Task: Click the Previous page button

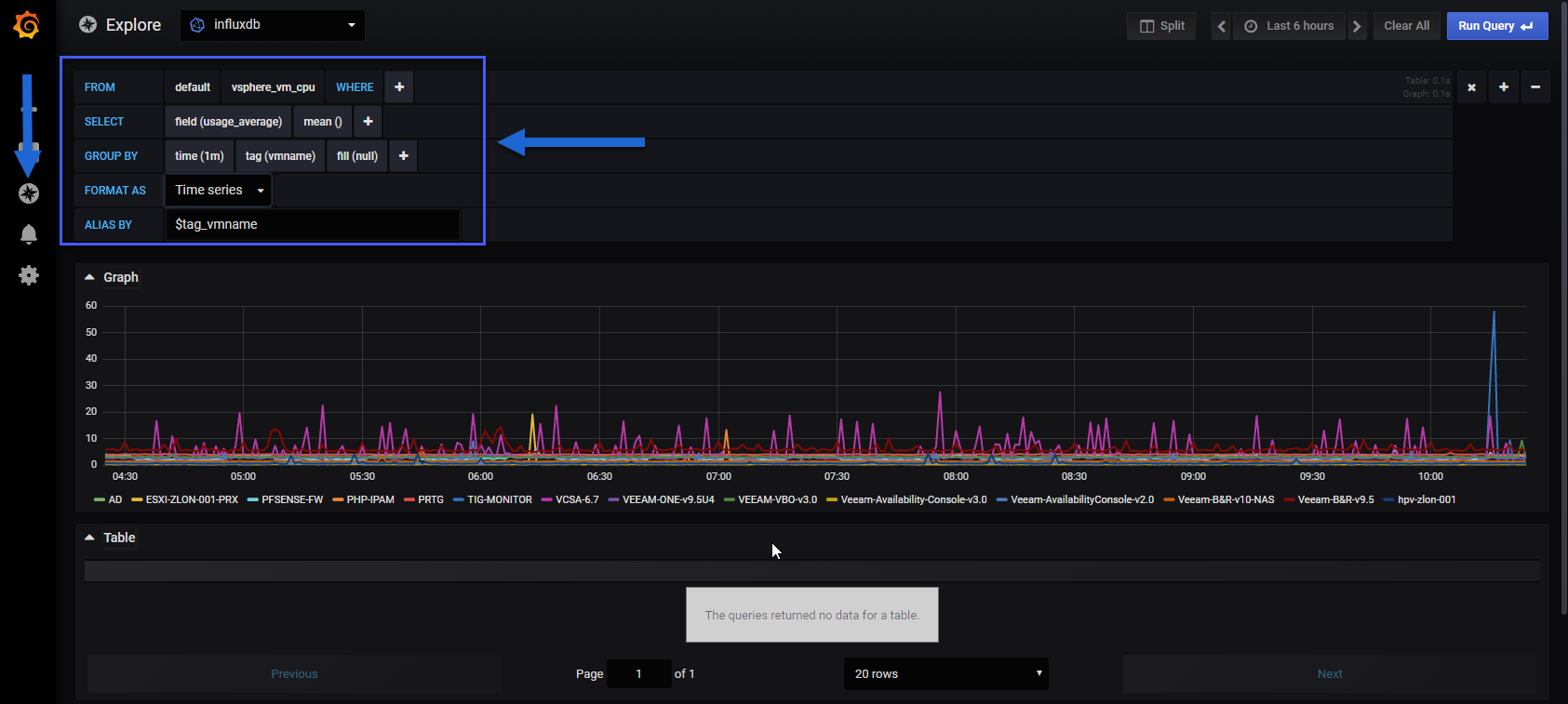Action: [294, 674]
